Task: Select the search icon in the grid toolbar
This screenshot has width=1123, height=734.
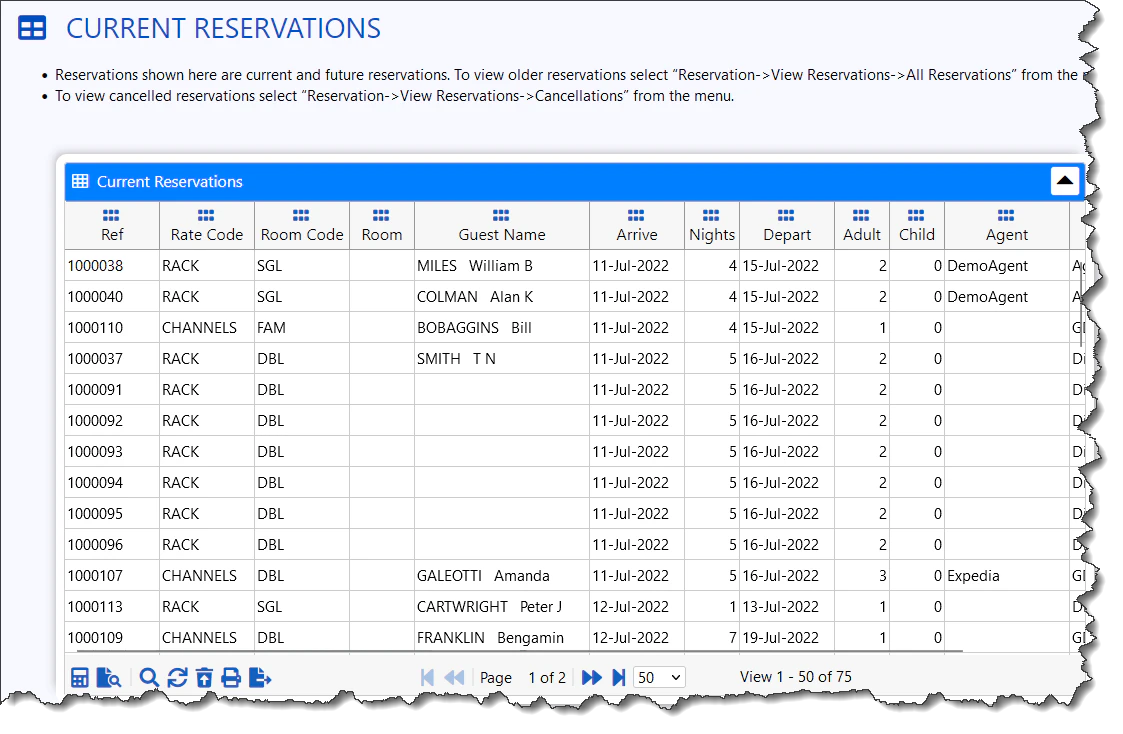Action: pos(149,677)
